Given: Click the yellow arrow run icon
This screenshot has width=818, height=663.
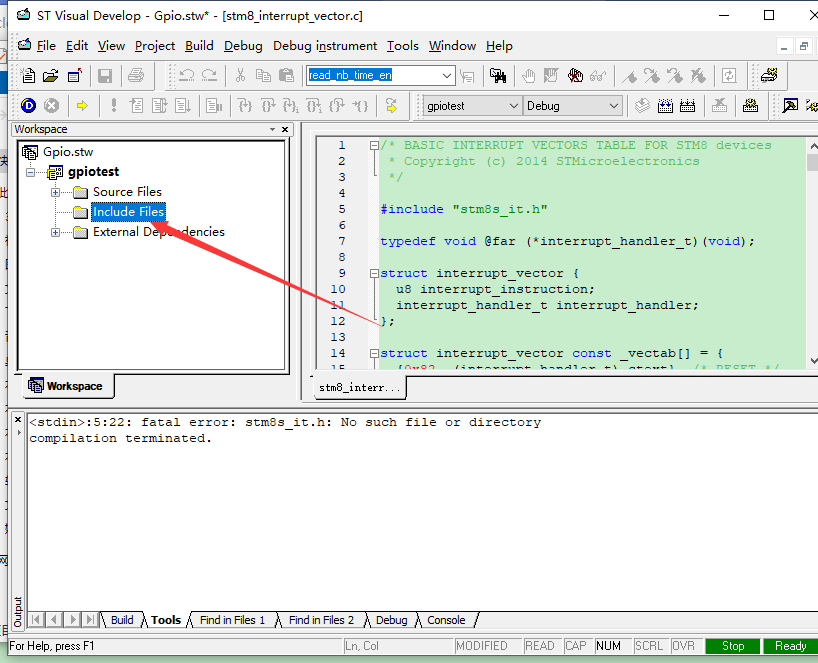Looking at the screenshot, I should point(82,106).
